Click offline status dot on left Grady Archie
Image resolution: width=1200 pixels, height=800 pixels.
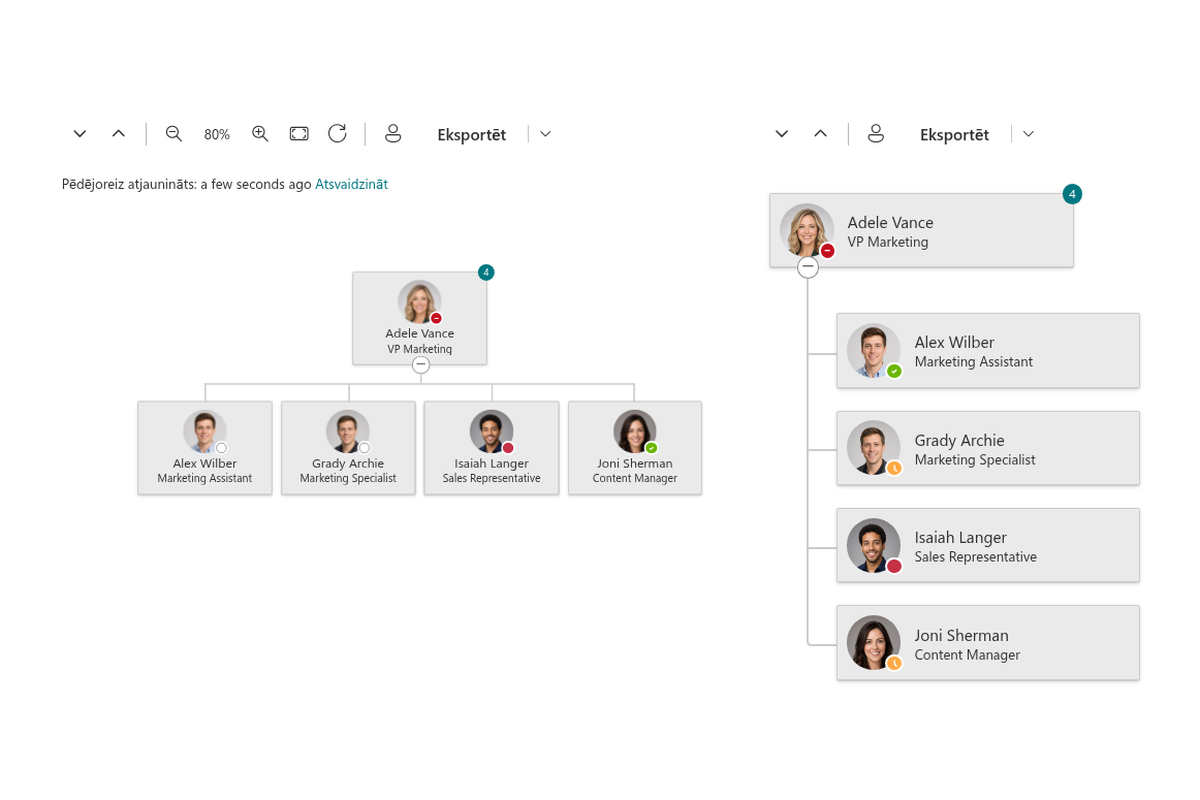tap(364, 448)
